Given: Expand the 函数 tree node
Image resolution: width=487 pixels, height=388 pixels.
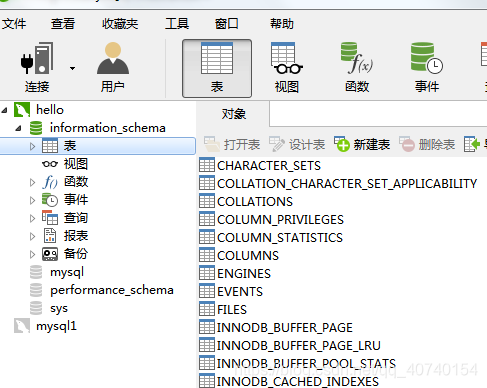Looking at the screenshot, I should (x=32, y=182).
